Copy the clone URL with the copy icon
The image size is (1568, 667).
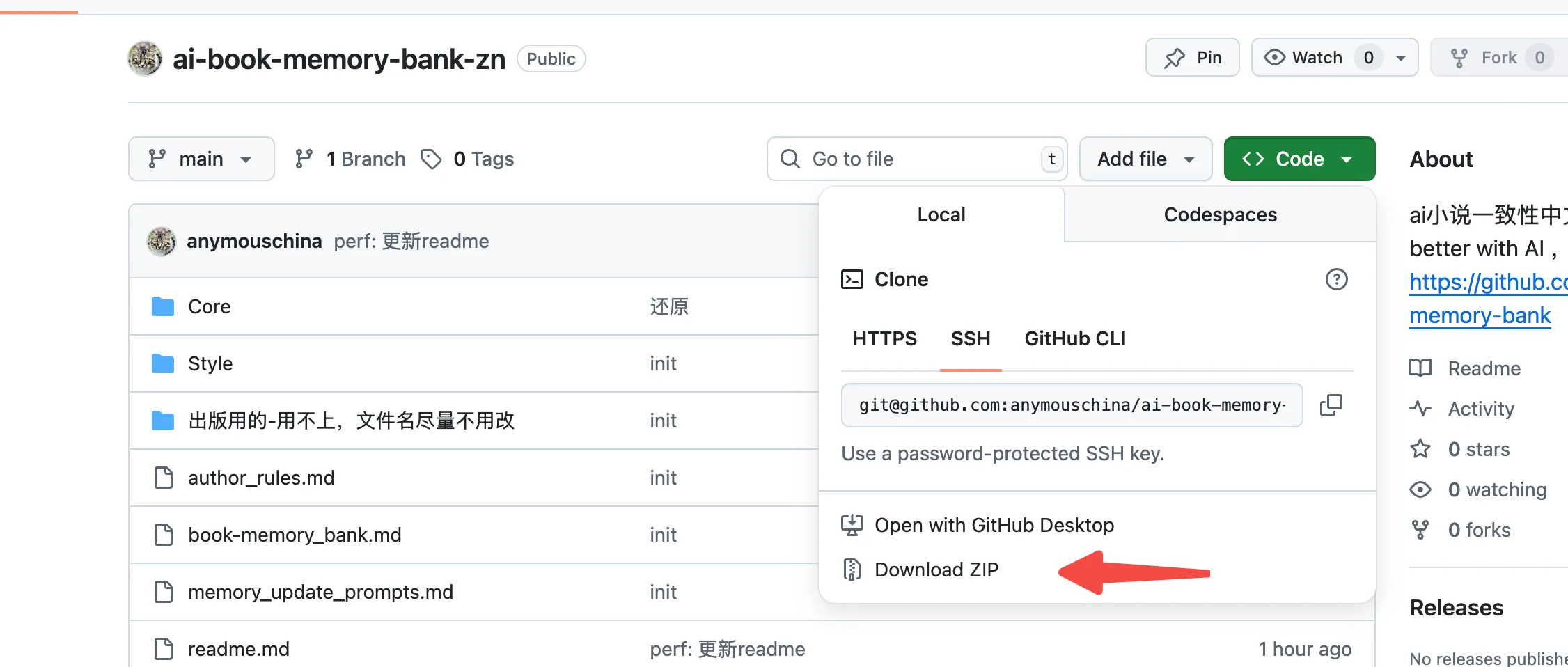(1331, 405)
